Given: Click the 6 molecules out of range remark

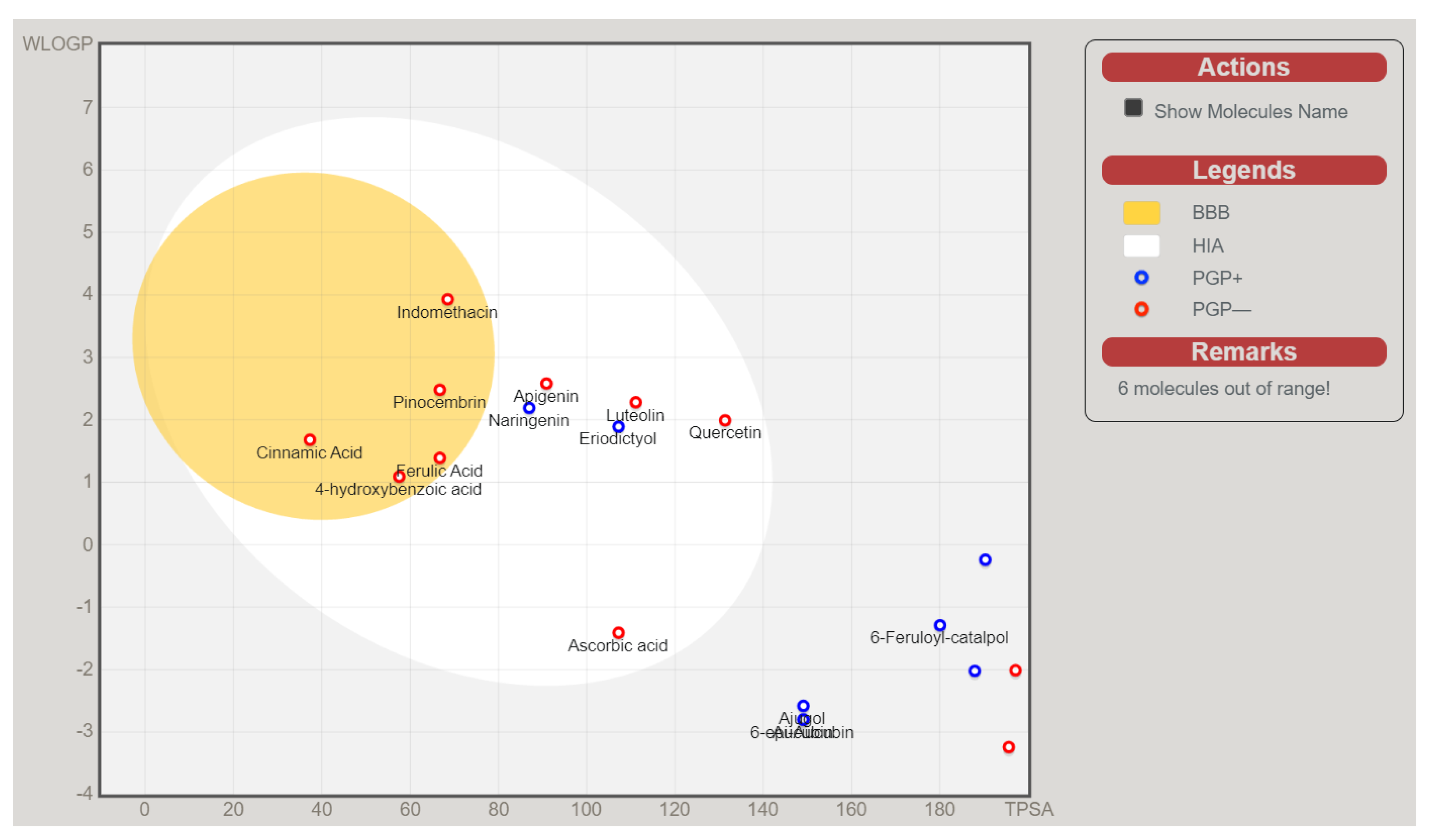Looking at the screenshot, I should point(1223,389).
